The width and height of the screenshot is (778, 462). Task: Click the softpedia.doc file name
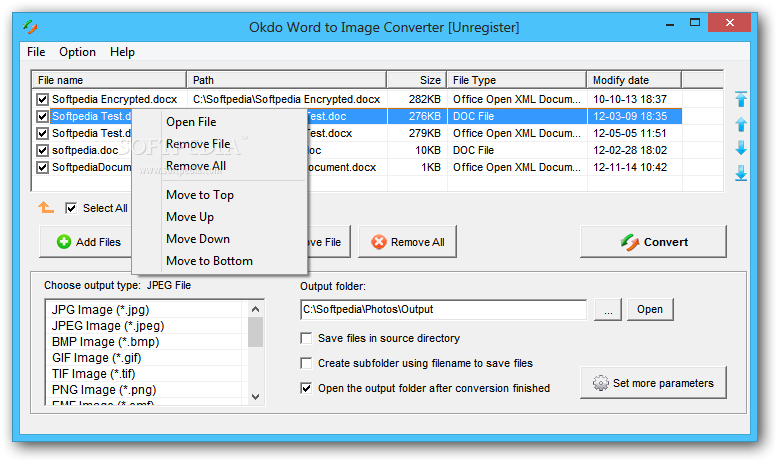[85, 150]
